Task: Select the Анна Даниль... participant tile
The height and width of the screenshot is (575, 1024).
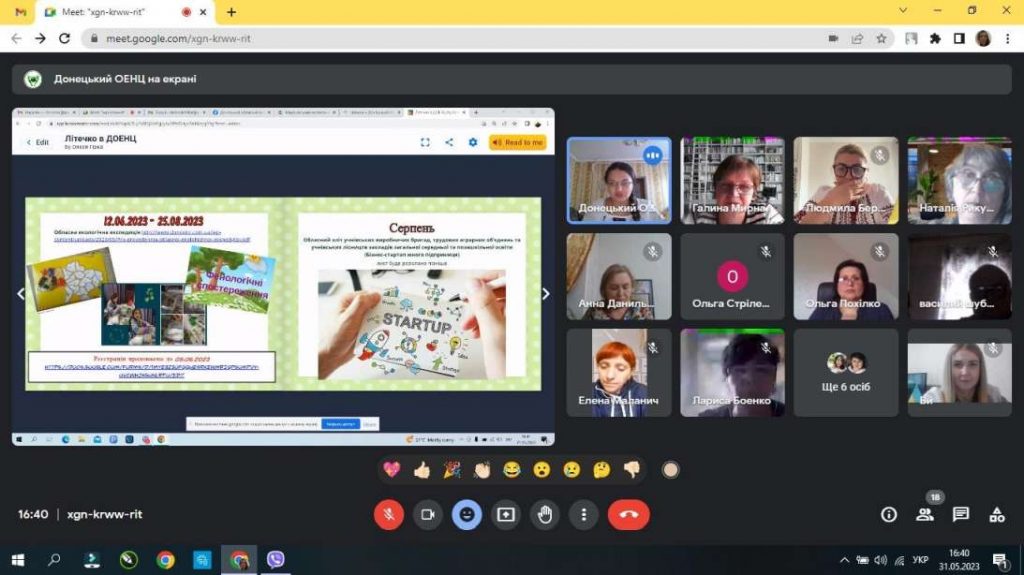Action: (x=618, y=276)
